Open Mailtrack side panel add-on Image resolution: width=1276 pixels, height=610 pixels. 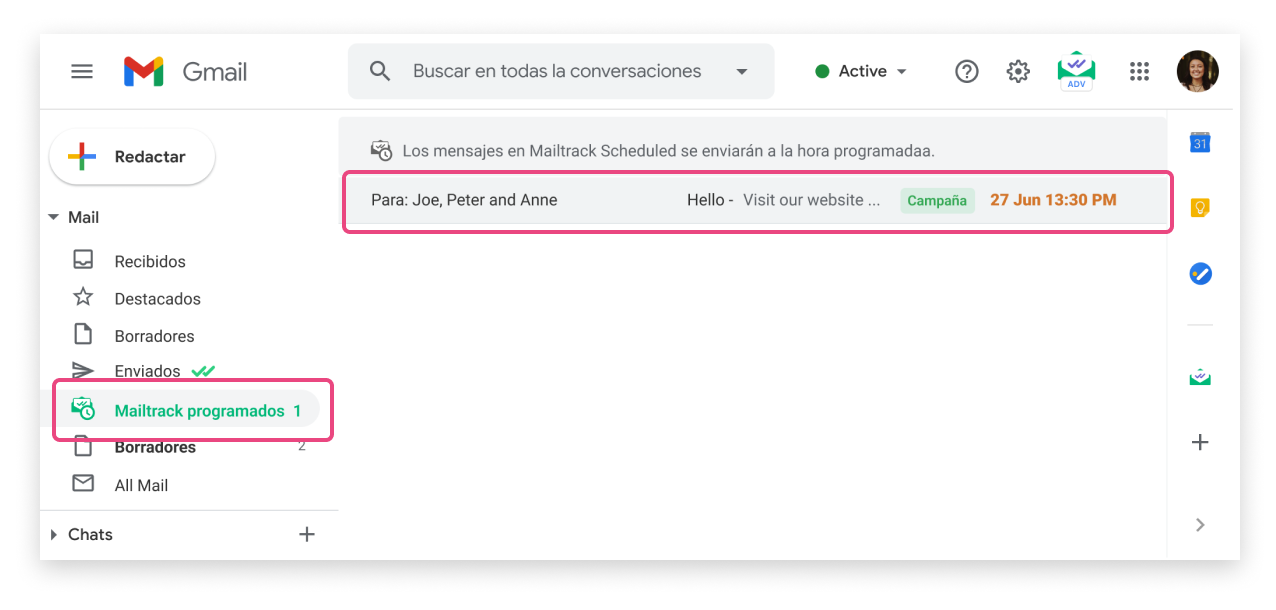[1200, 377]
